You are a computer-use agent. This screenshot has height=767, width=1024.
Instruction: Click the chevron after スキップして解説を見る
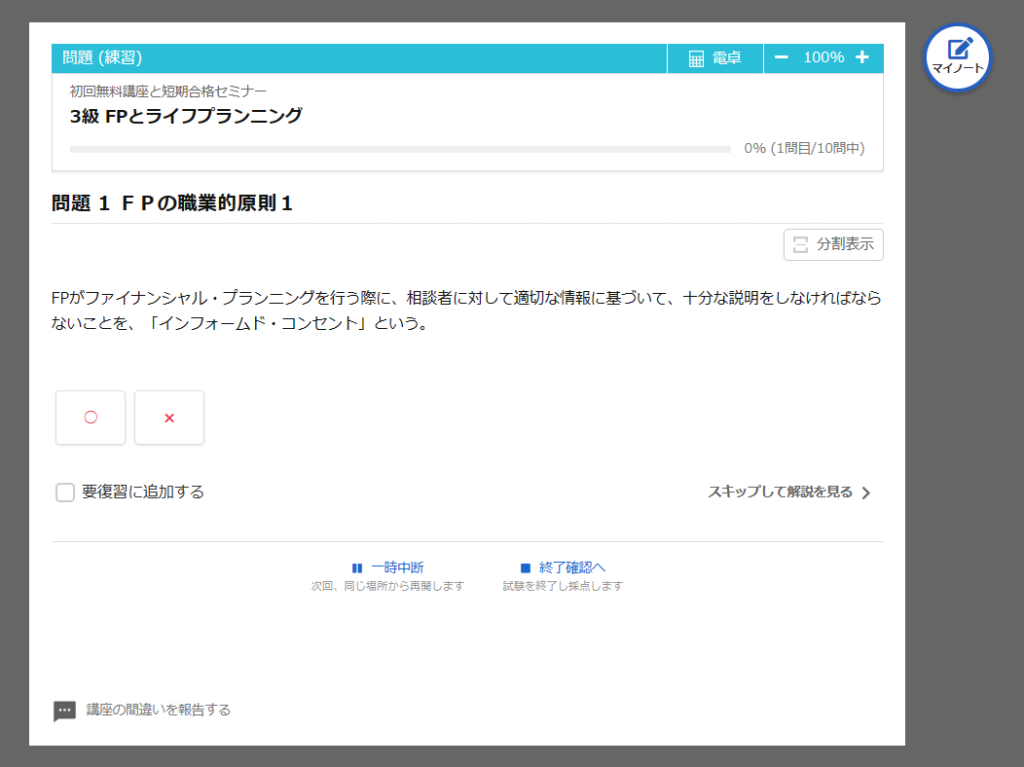866,493
